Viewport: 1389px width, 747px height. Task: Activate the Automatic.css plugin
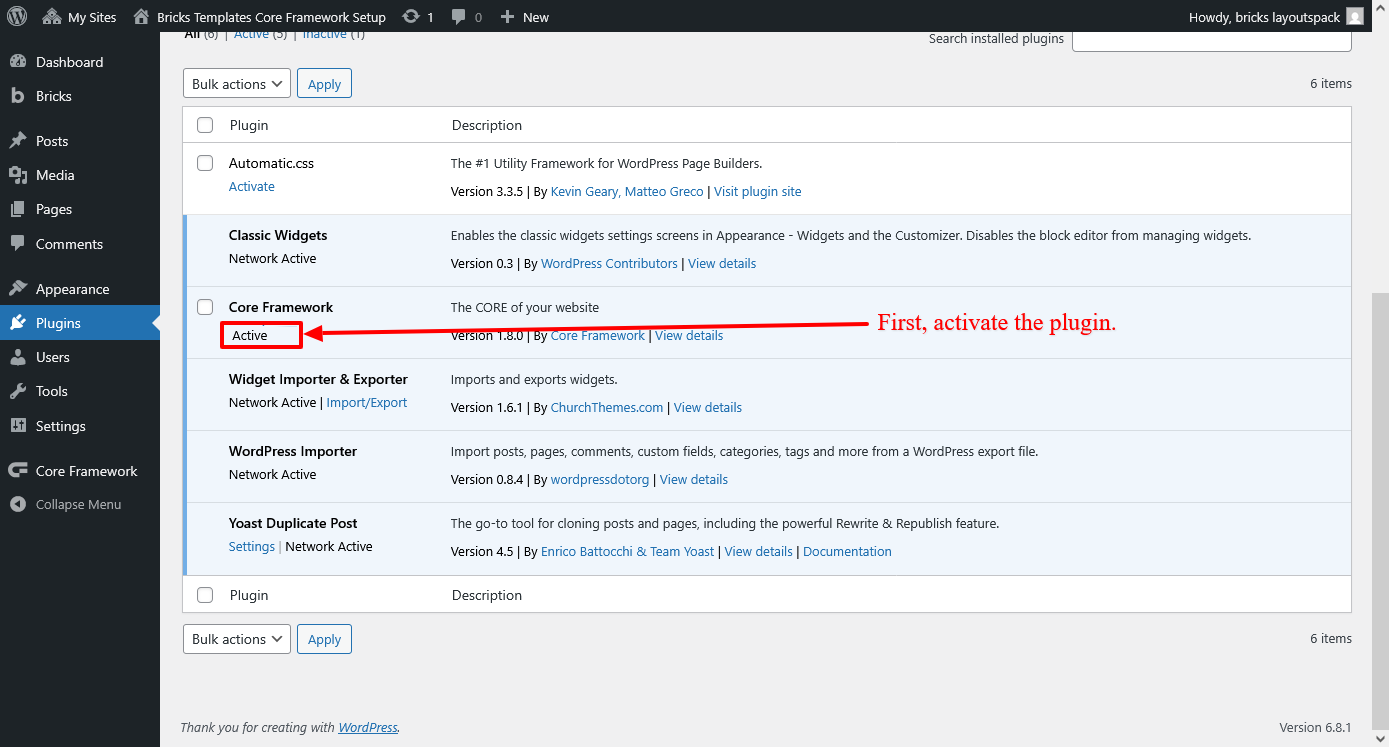coord(252,187)
